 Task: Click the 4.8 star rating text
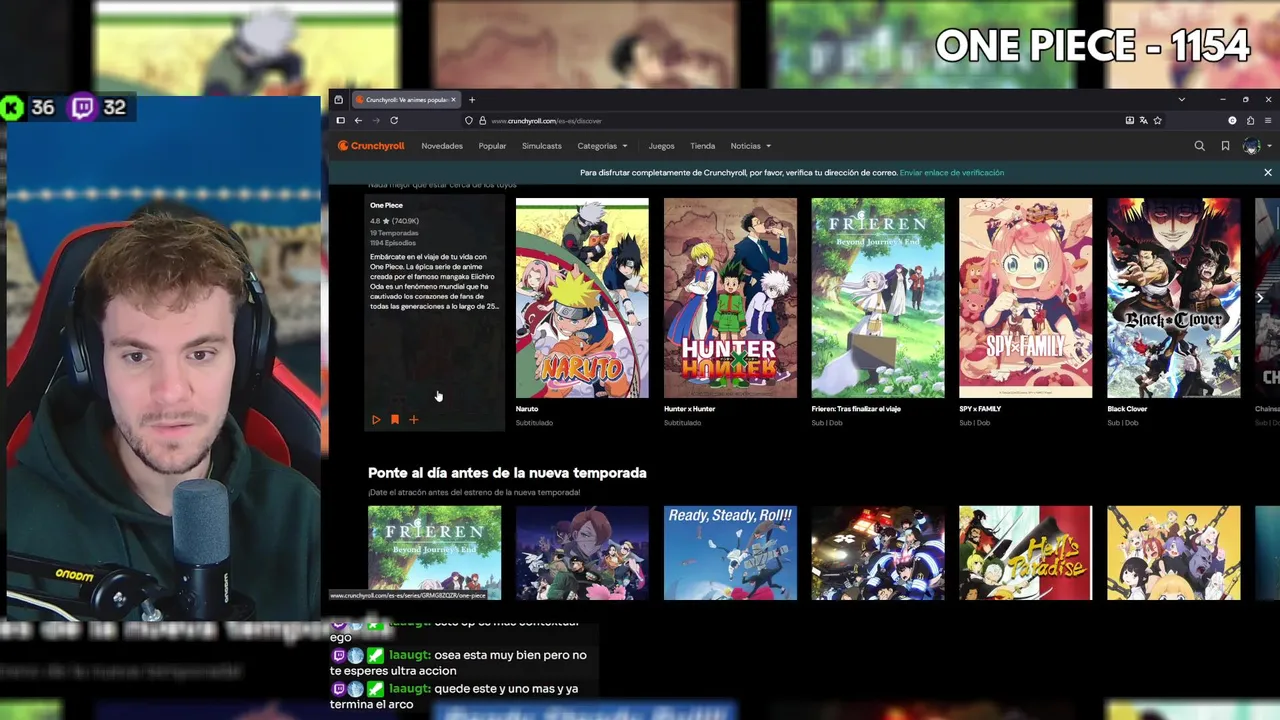pyautogui.click(x=394, y=221)
